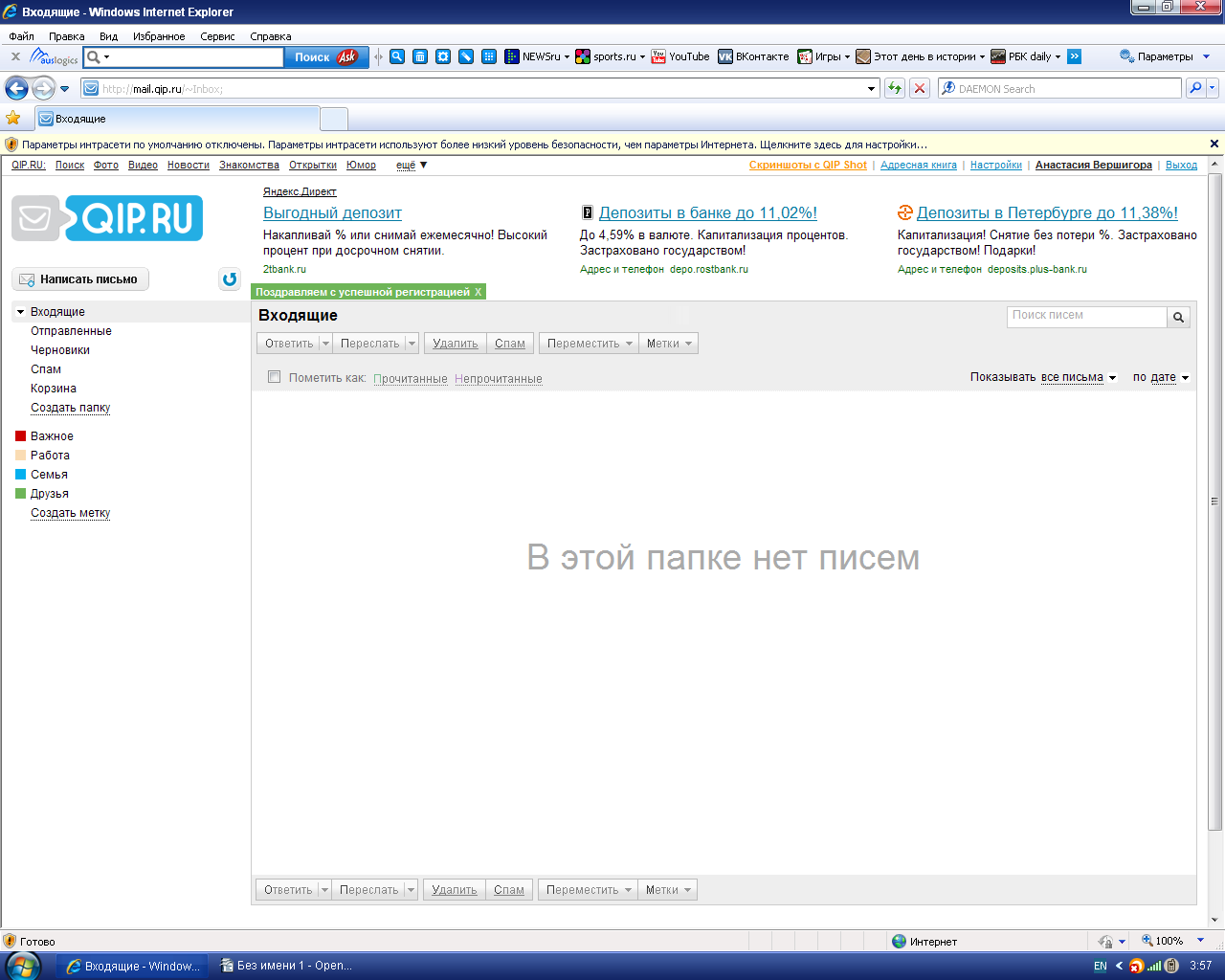Tick the select-all checkbox beside Пометить как
Screen dimensions: 1225x980
[274, 377]
